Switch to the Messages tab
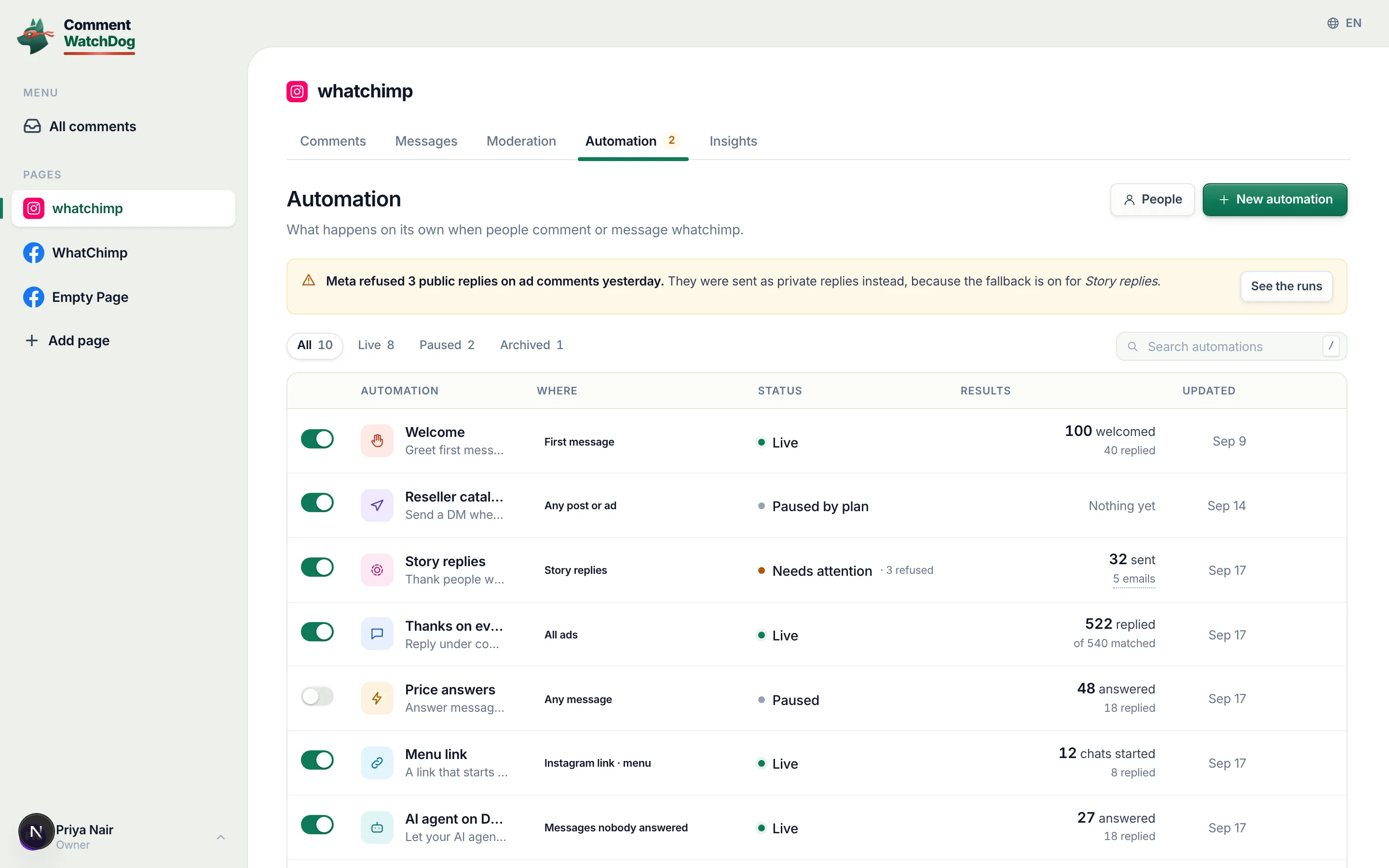 426,141
